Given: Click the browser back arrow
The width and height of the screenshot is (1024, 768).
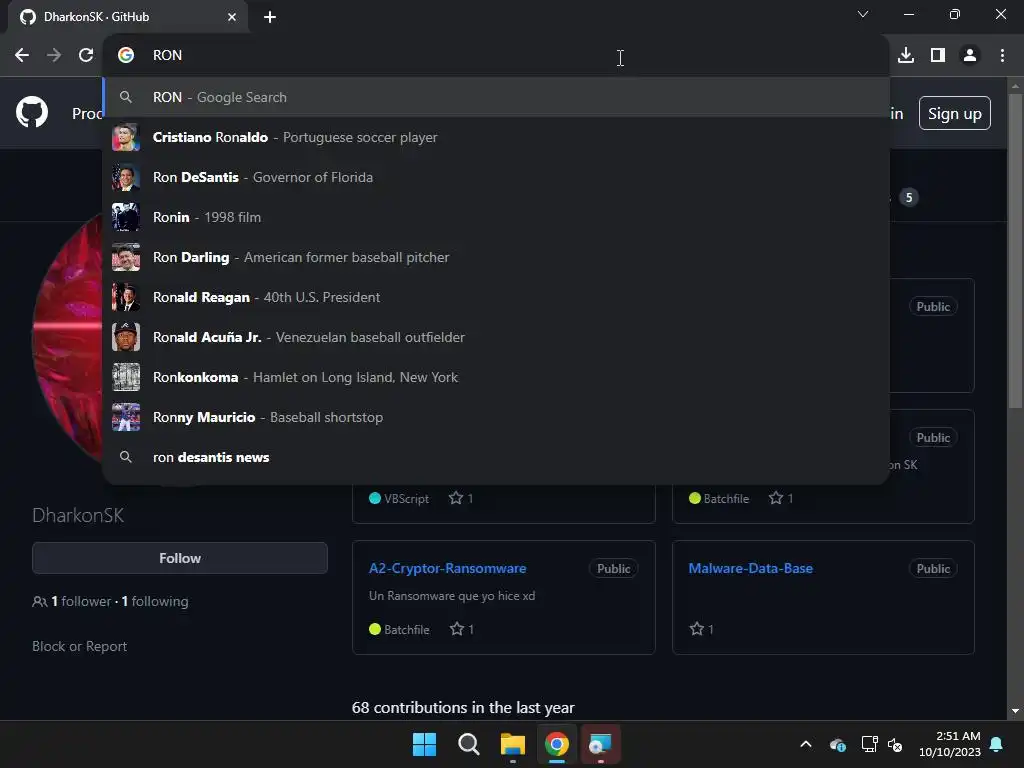Looking at the screenshot, I should [x=22, y=56].
